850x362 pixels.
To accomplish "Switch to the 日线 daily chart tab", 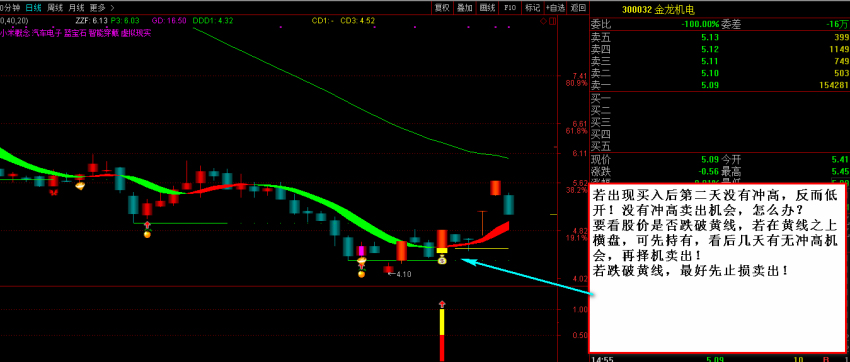I will click(x=34, y=8).
